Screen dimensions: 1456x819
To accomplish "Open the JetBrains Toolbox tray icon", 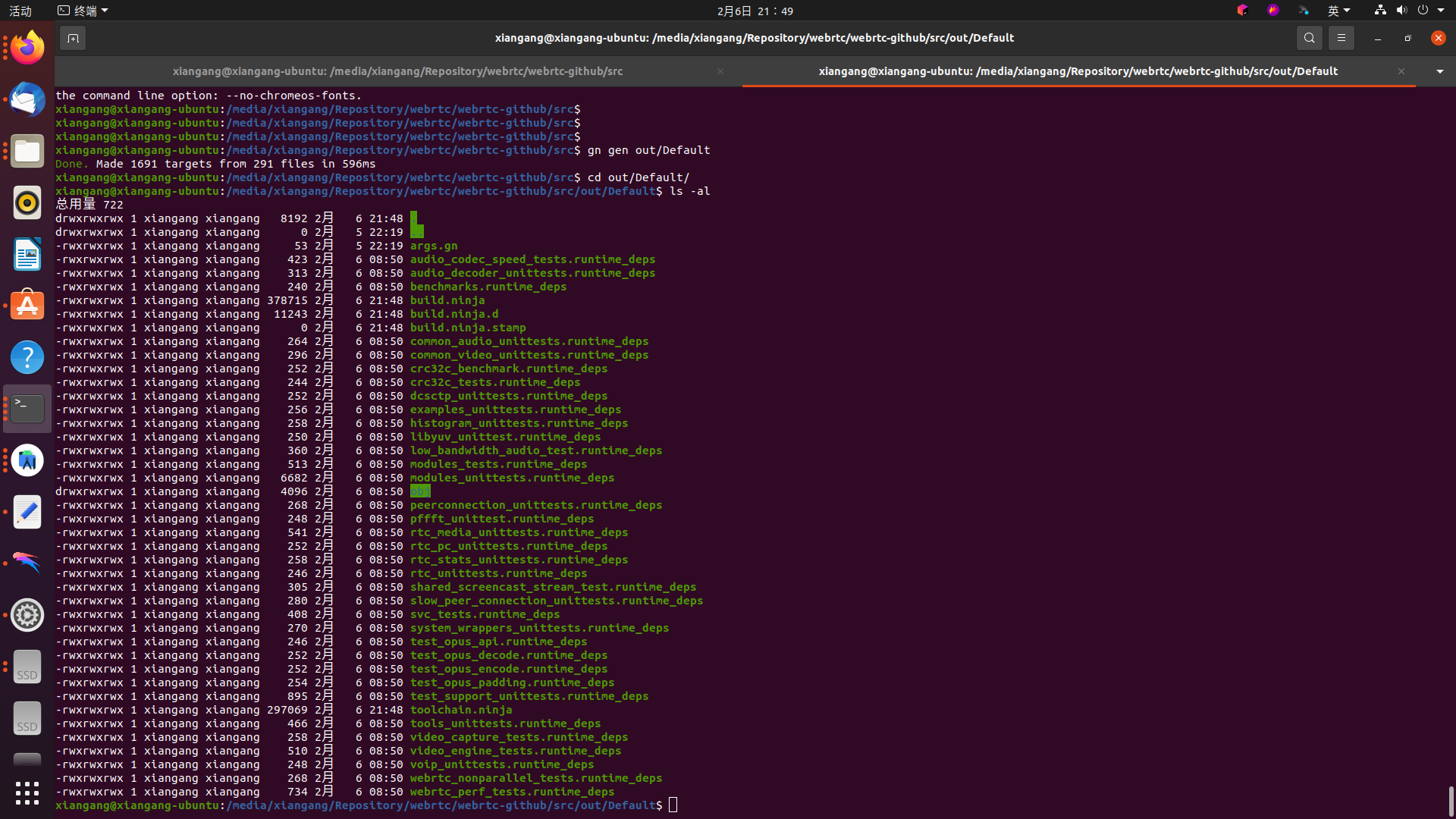I will [1242, 11].
